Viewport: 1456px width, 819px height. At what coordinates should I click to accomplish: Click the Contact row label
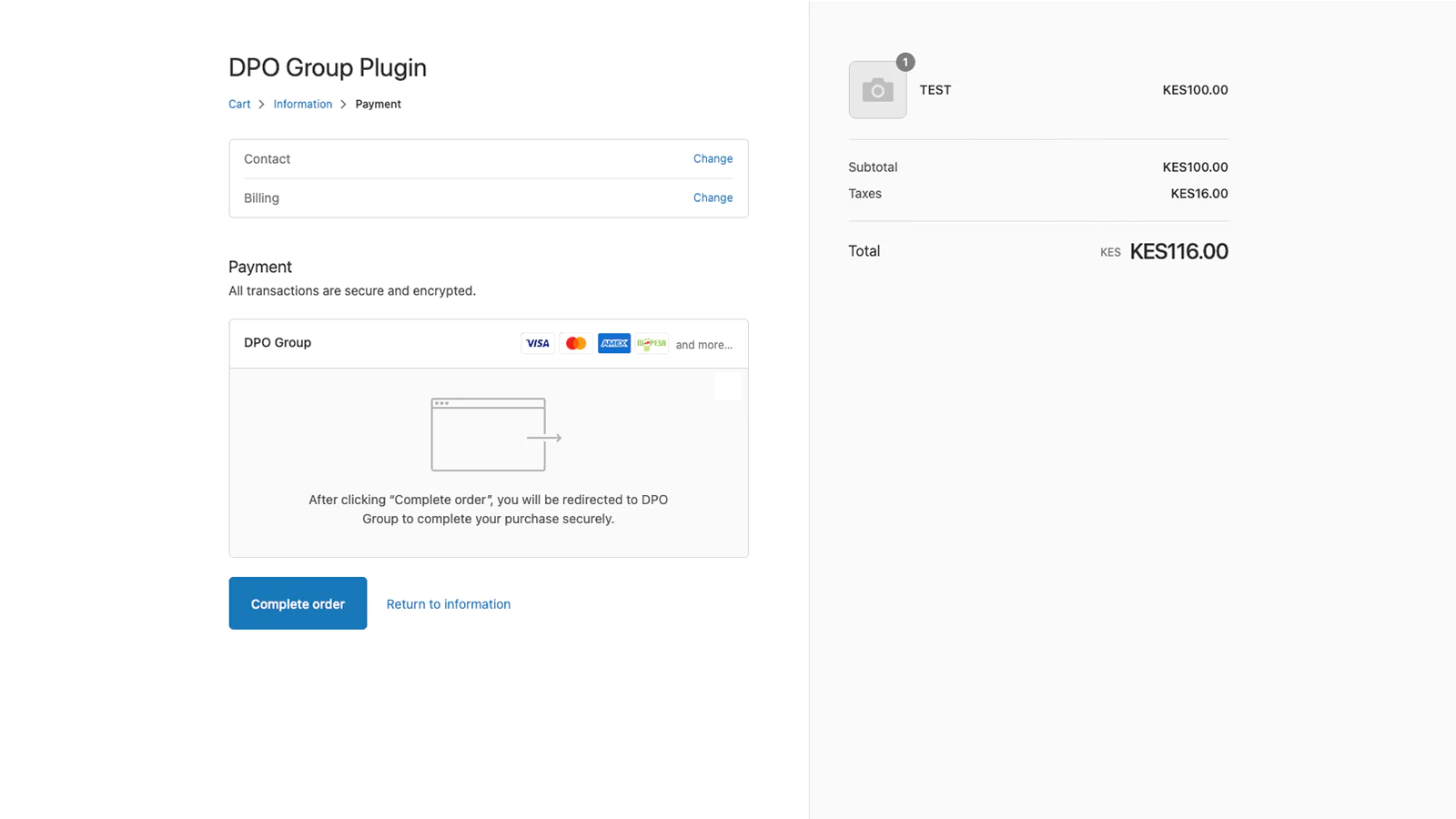pyautogui.click(x=267, y=159)
